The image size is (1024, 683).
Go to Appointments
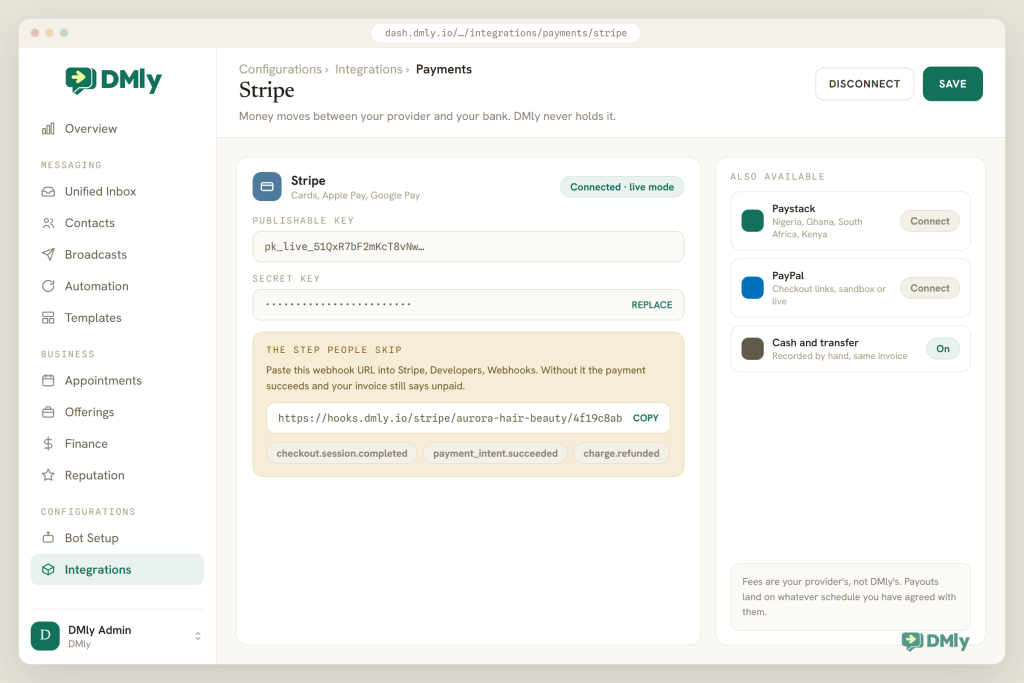click(x=118, y=380)
